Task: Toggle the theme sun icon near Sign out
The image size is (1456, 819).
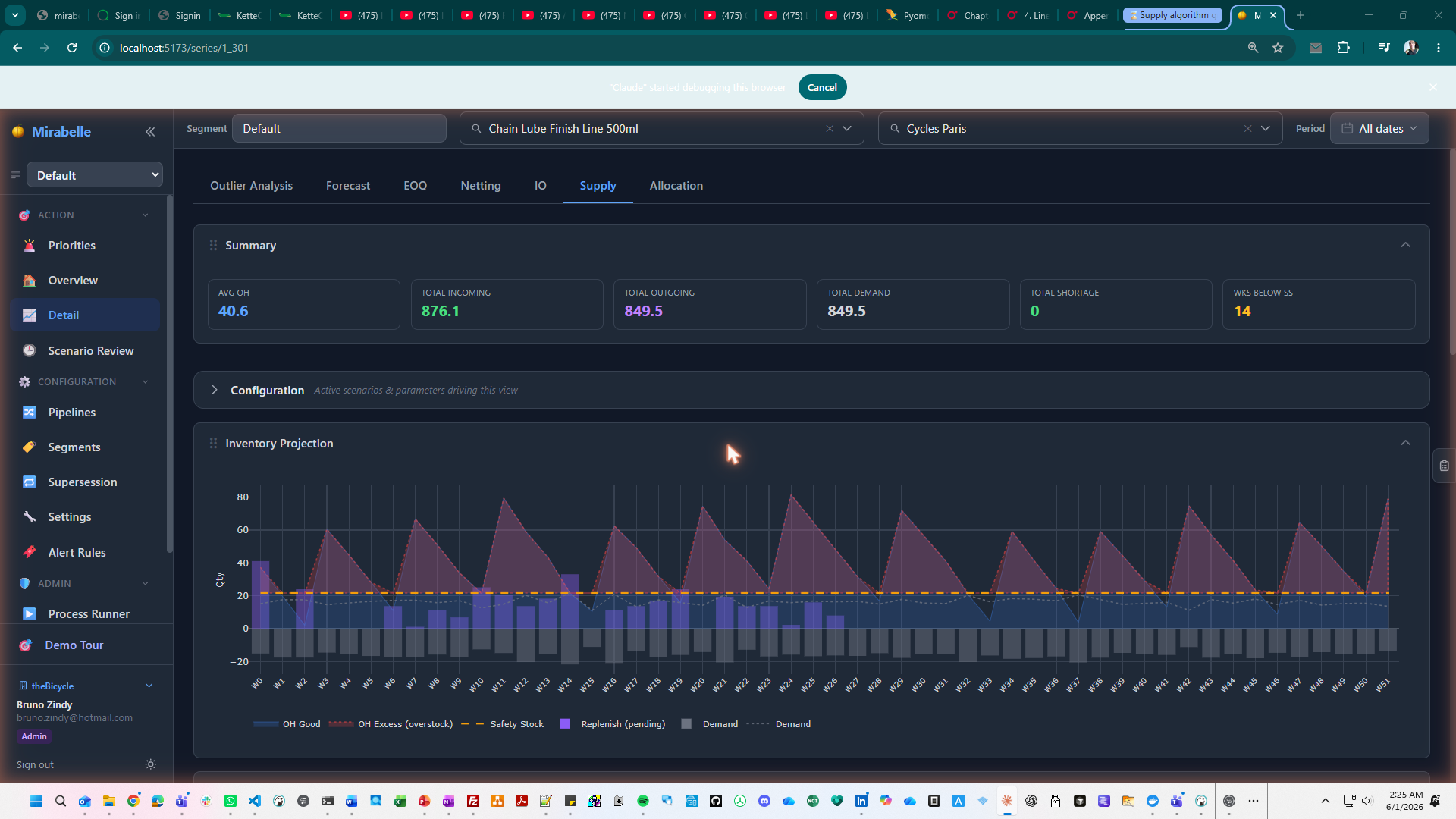Action: coord(150,764)
